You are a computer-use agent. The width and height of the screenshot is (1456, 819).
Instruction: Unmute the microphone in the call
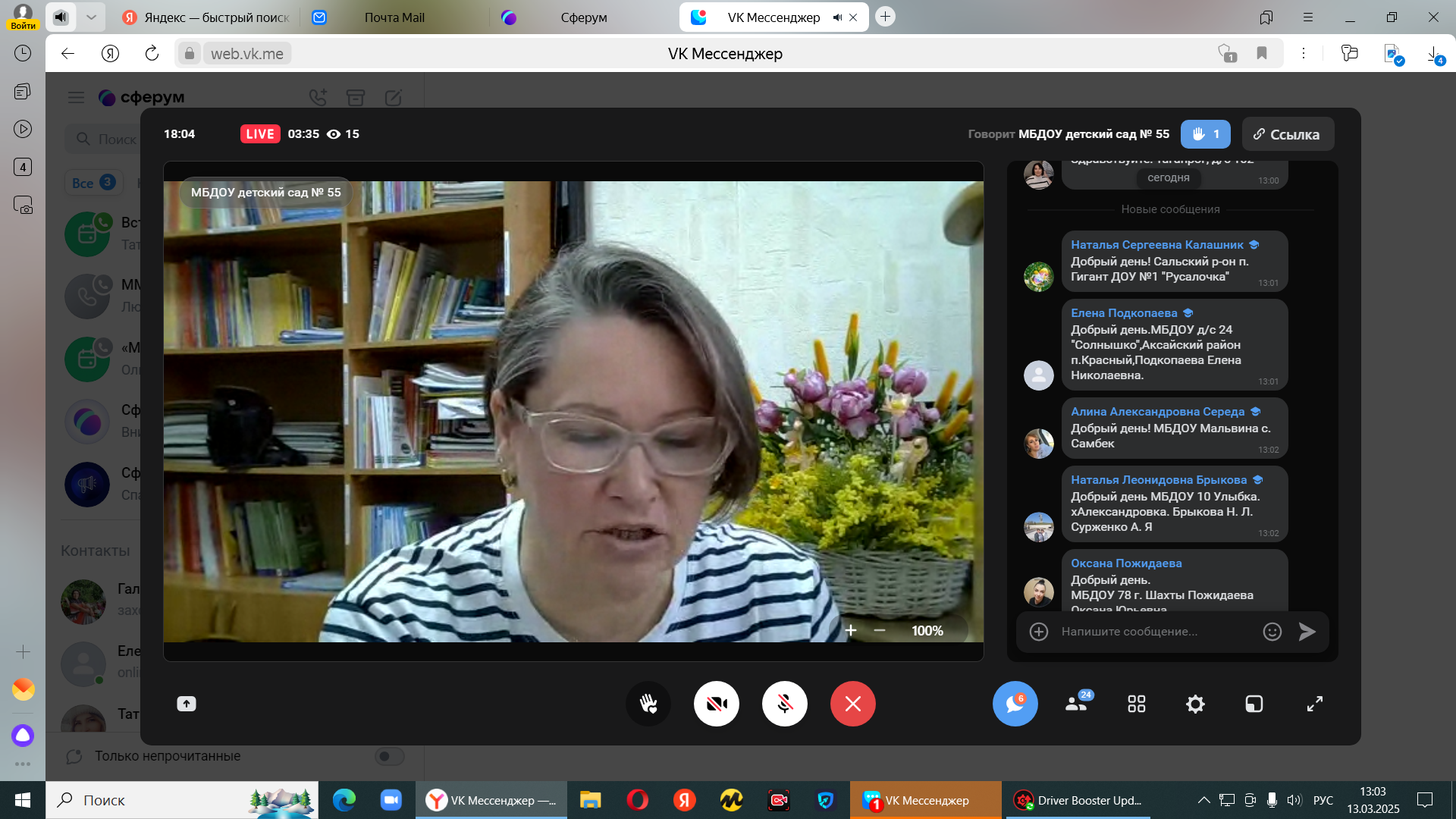[x=785, y=704]
